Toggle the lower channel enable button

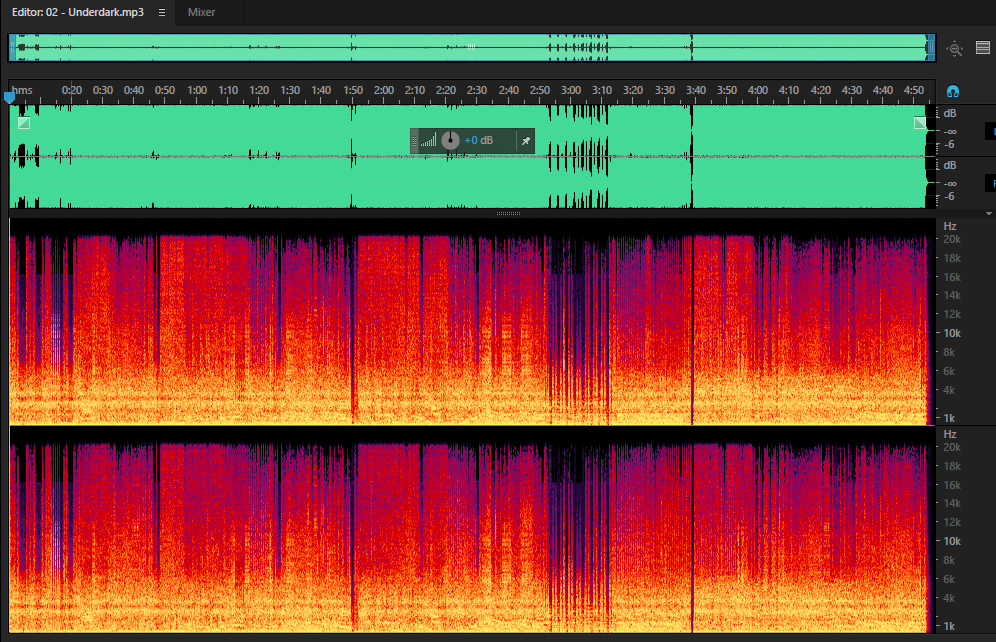[991, 183]
